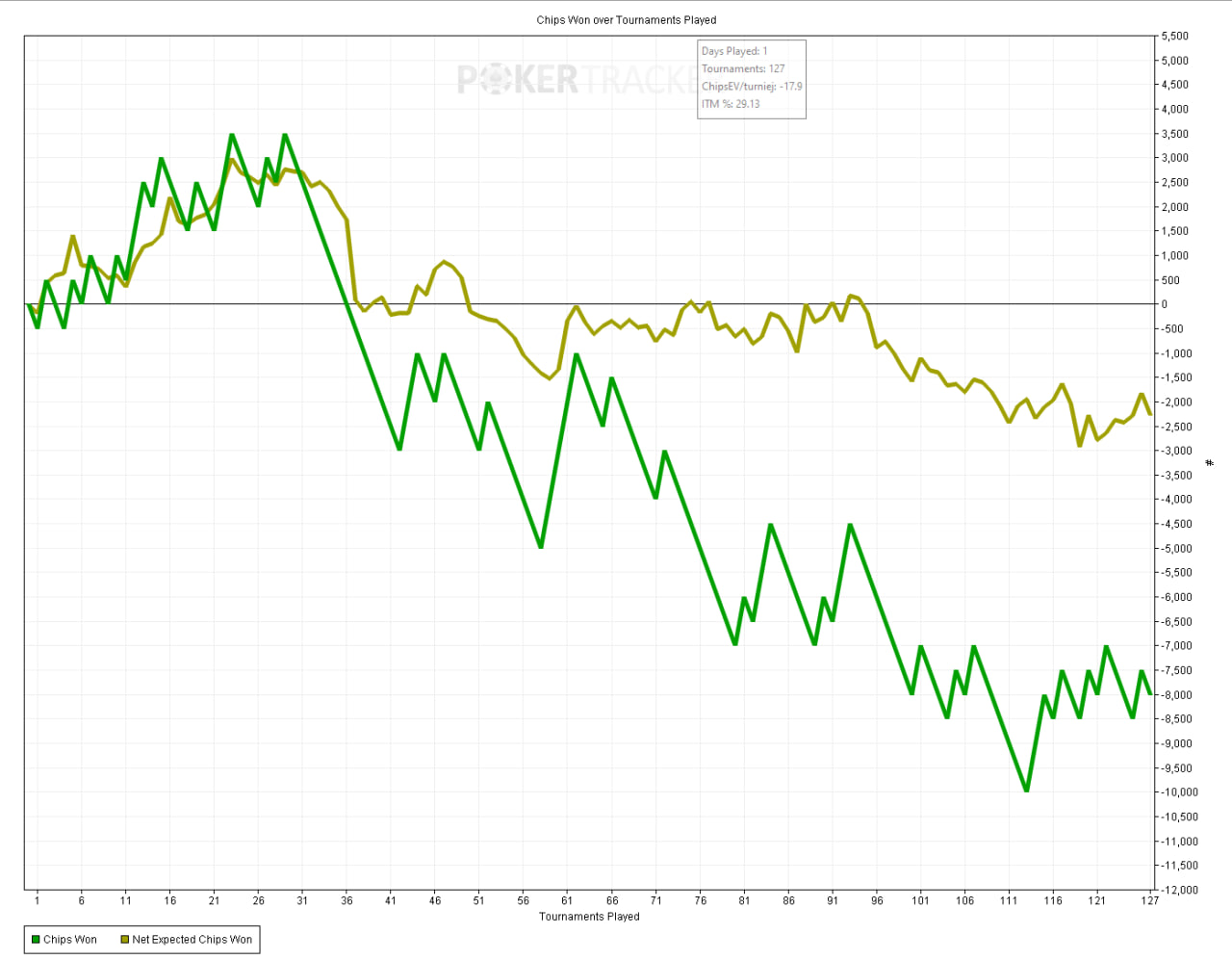The image size is (1232, 960).
Task: Click the Days Played stats info box
Action: (x=752, y=79)
